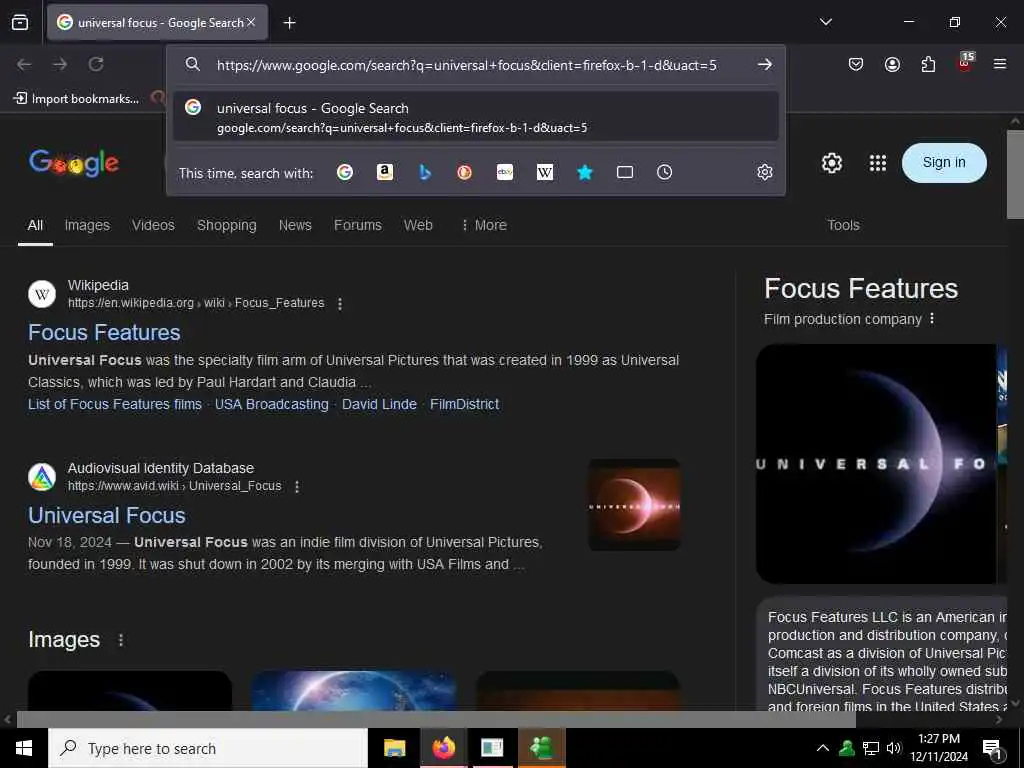Image resolution: width=1024 pixels, height=768 pixels.
Task: Click the go arrow in URL bar
Action: [764, 65]
